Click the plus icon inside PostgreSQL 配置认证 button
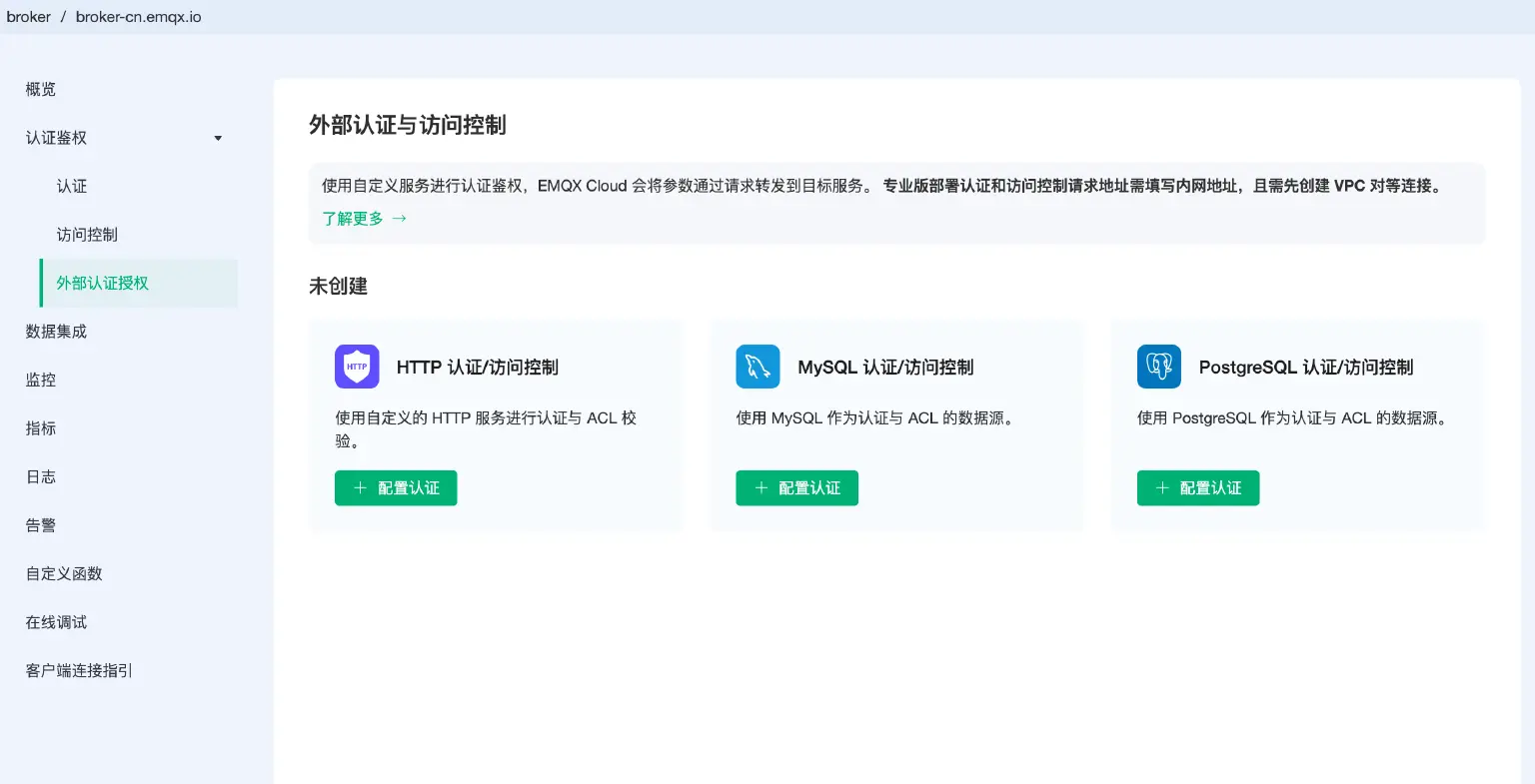Image resolution: width=1535 pixels, height=784 pixels. (1162, 487)
